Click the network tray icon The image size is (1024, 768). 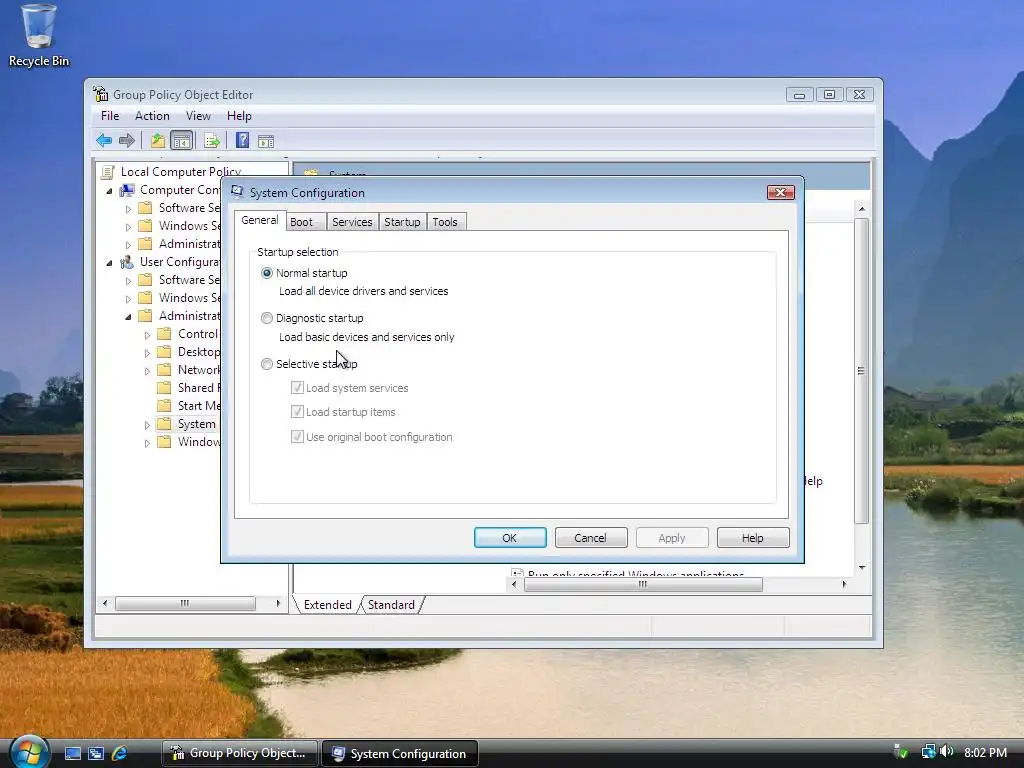pyautogui.click(x=928, y=752)
